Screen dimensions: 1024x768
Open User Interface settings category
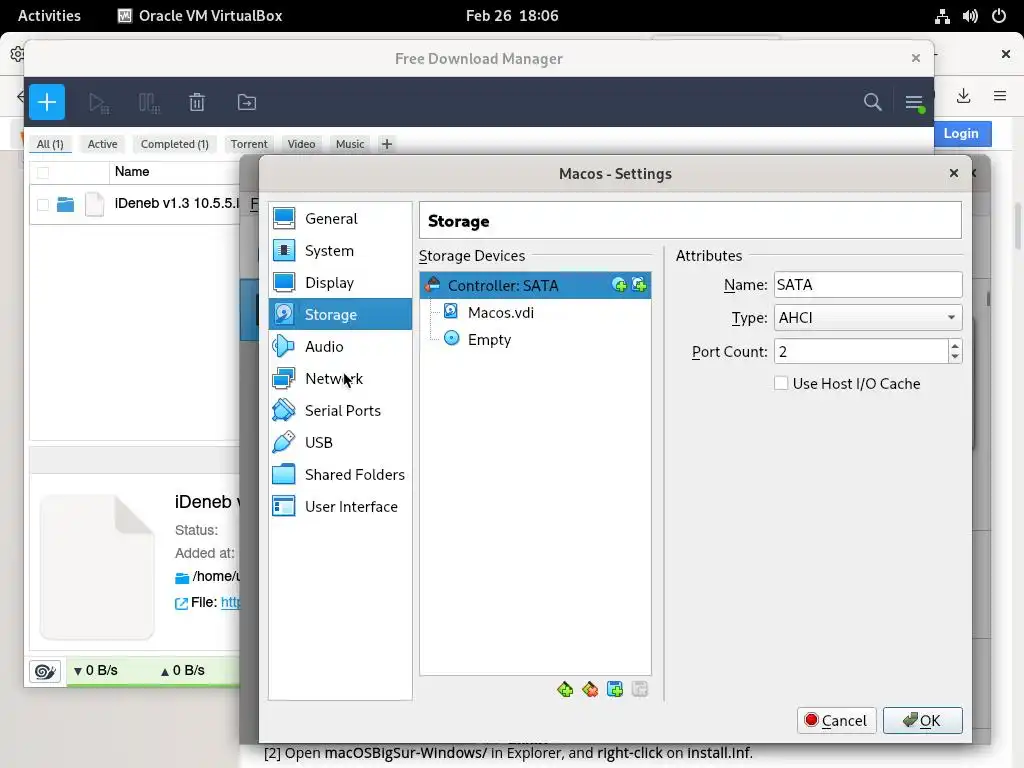tap(340, 506)
